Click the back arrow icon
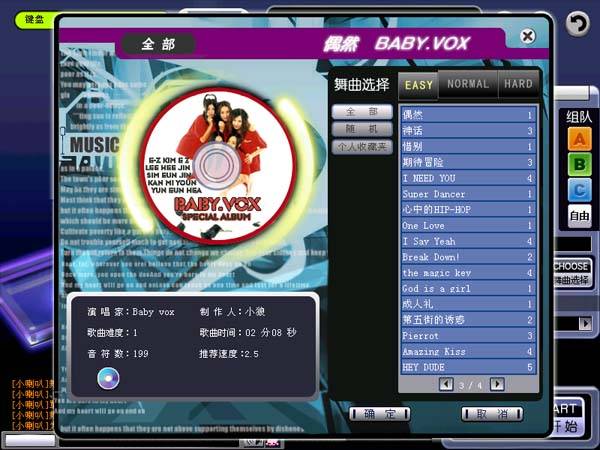This screenshot has width=600, height=450. pos(578,24)
